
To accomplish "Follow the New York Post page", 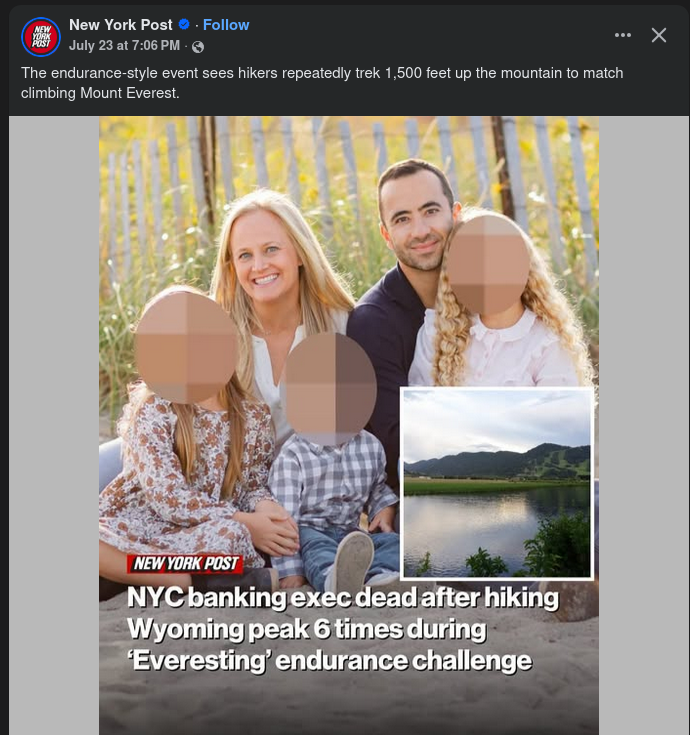I will (226, 25).
